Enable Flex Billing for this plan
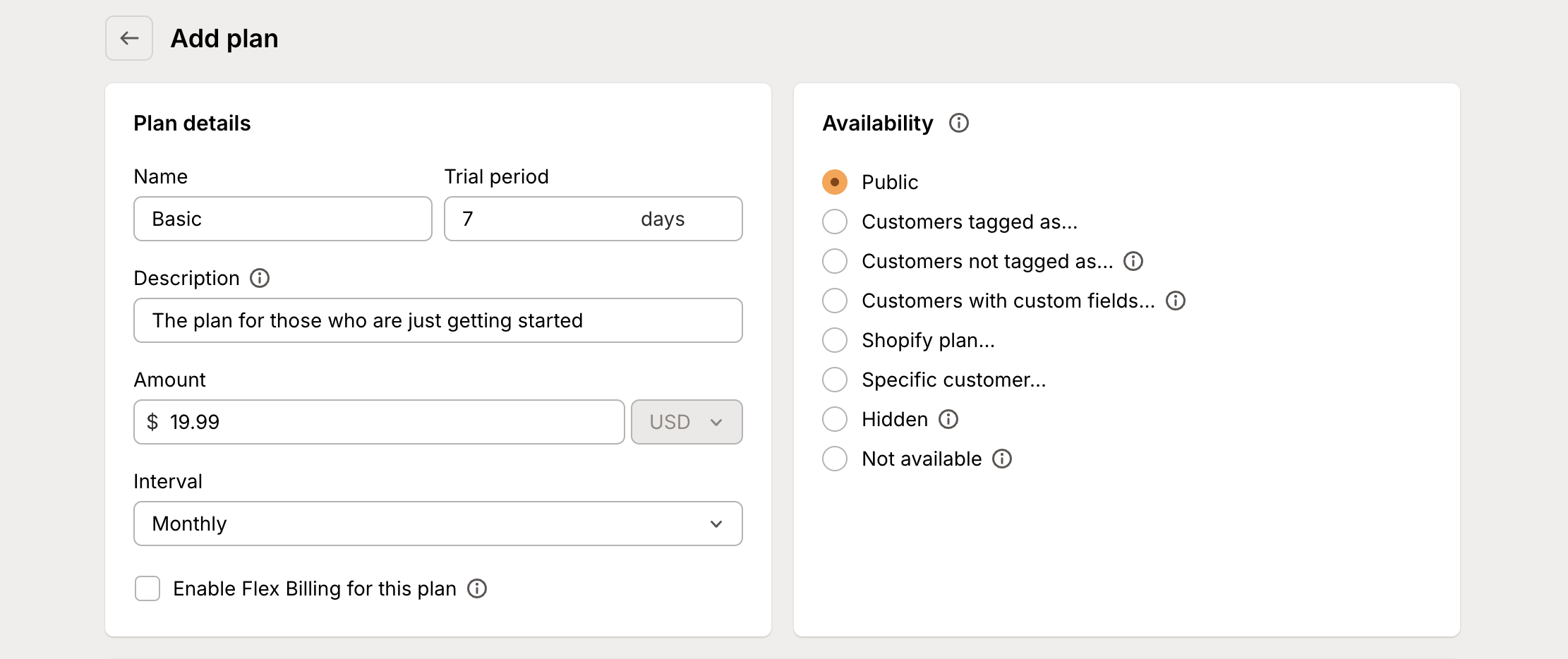 tap(147, 588)
